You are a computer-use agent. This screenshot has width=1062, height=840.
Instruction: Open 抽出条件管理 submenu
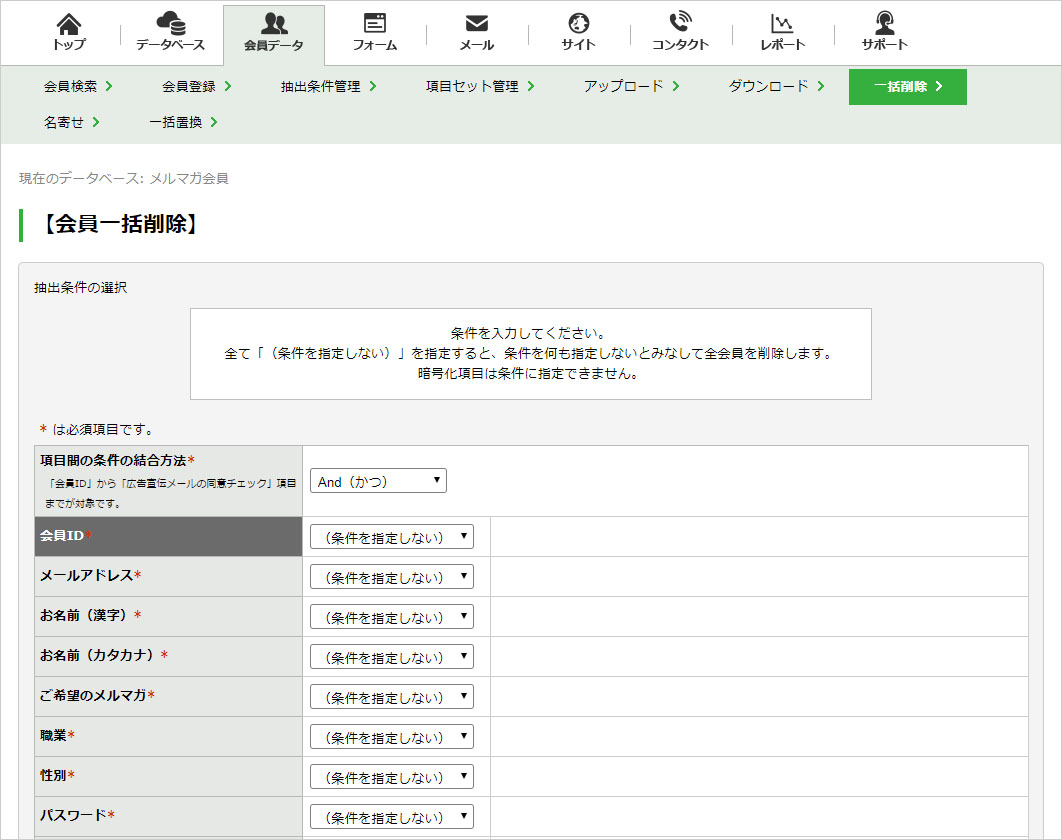tap(328, 87)
